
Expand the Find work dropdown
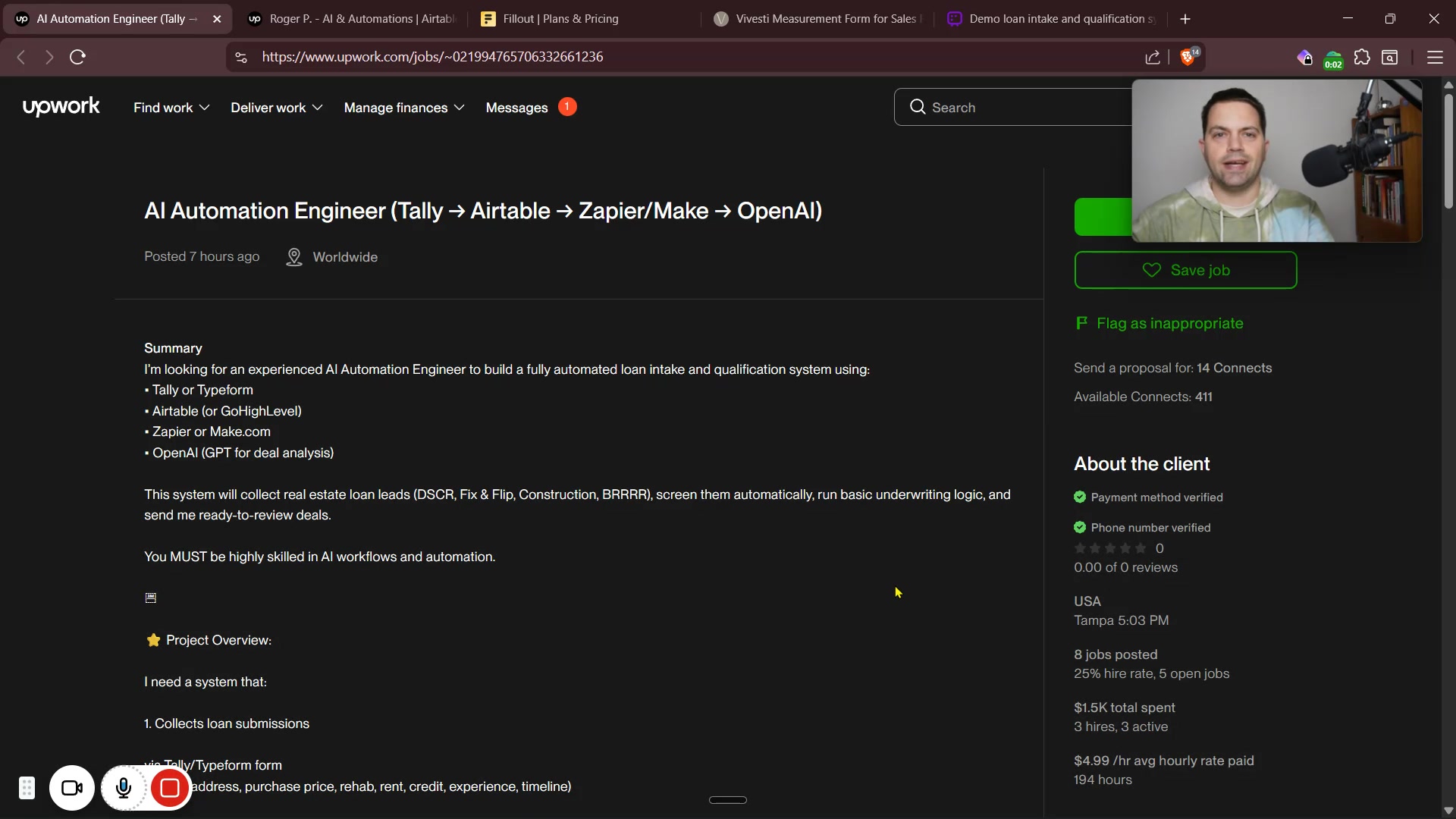click(171, 108)
